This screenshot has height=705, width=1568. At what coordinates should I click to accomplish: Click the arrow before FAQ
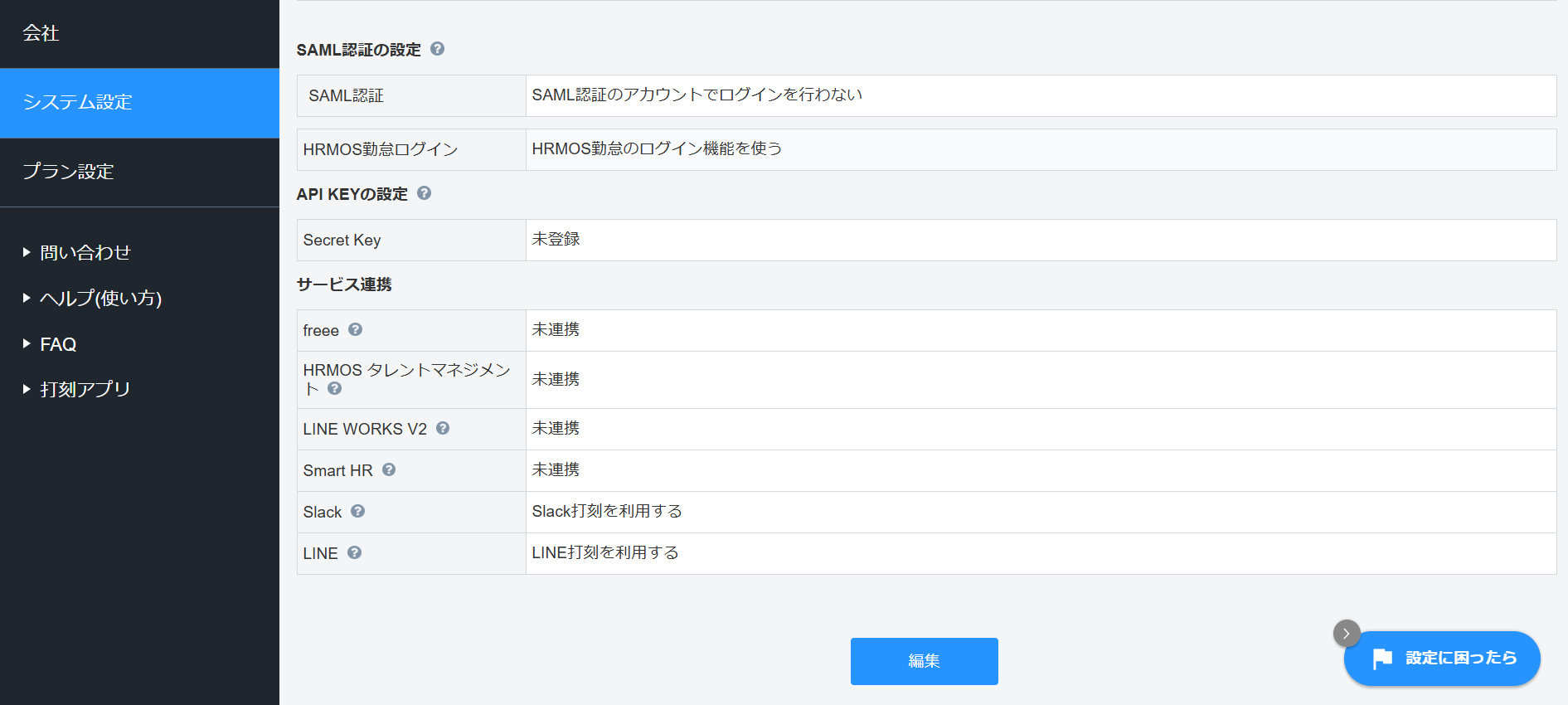(27, 343)
